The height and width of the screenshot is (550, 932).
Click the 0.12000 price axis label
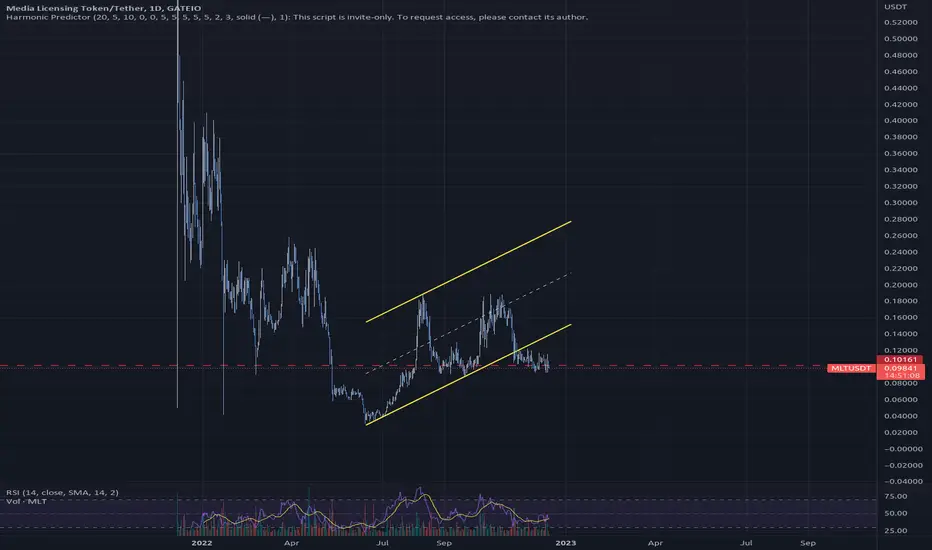coord(900,350)
